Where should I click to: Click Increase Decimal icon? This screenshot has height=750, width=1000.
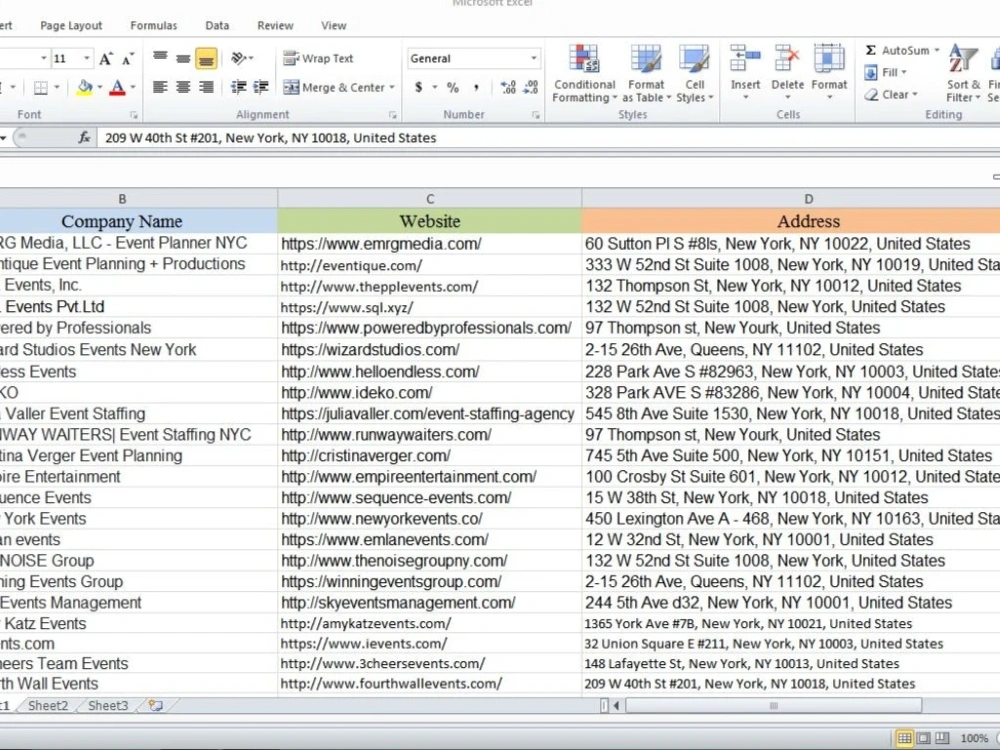coord(508,87)
